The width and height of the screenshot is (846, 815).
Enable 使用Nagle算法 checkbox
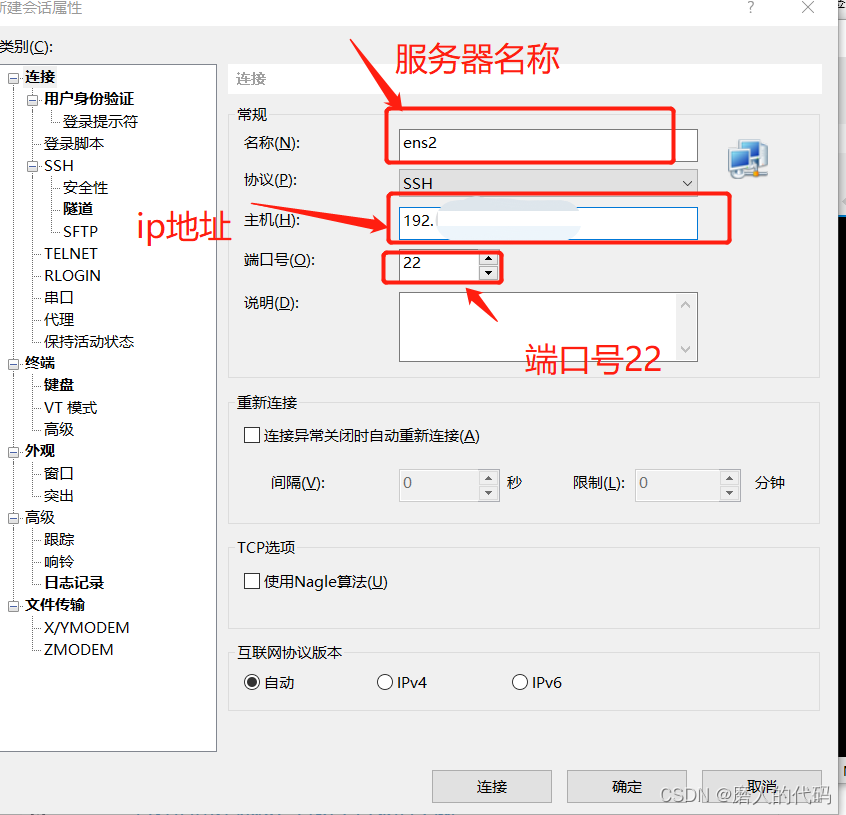251,581
